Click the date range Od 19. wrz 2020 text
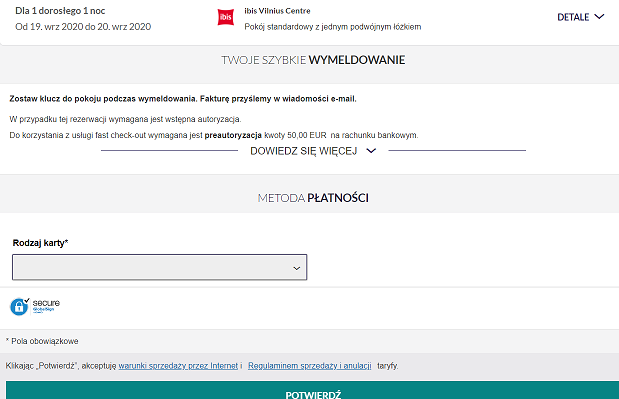 (83, 26)
